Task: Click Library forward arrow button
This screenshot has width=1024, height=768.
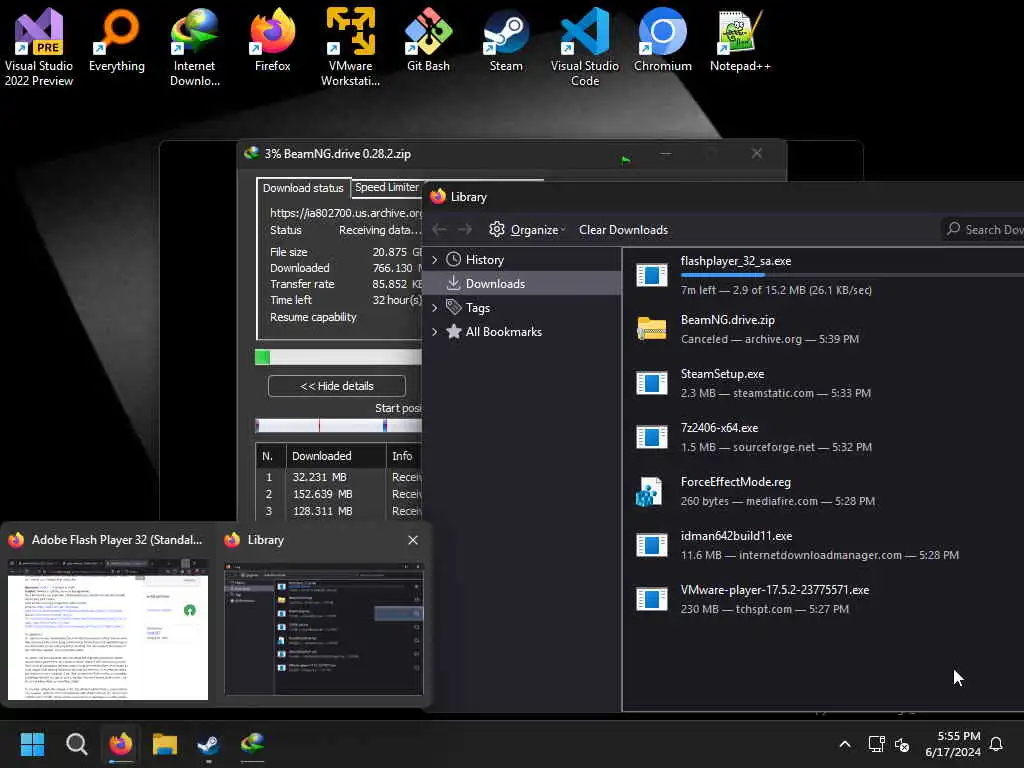Action: [x=465, y=230]
